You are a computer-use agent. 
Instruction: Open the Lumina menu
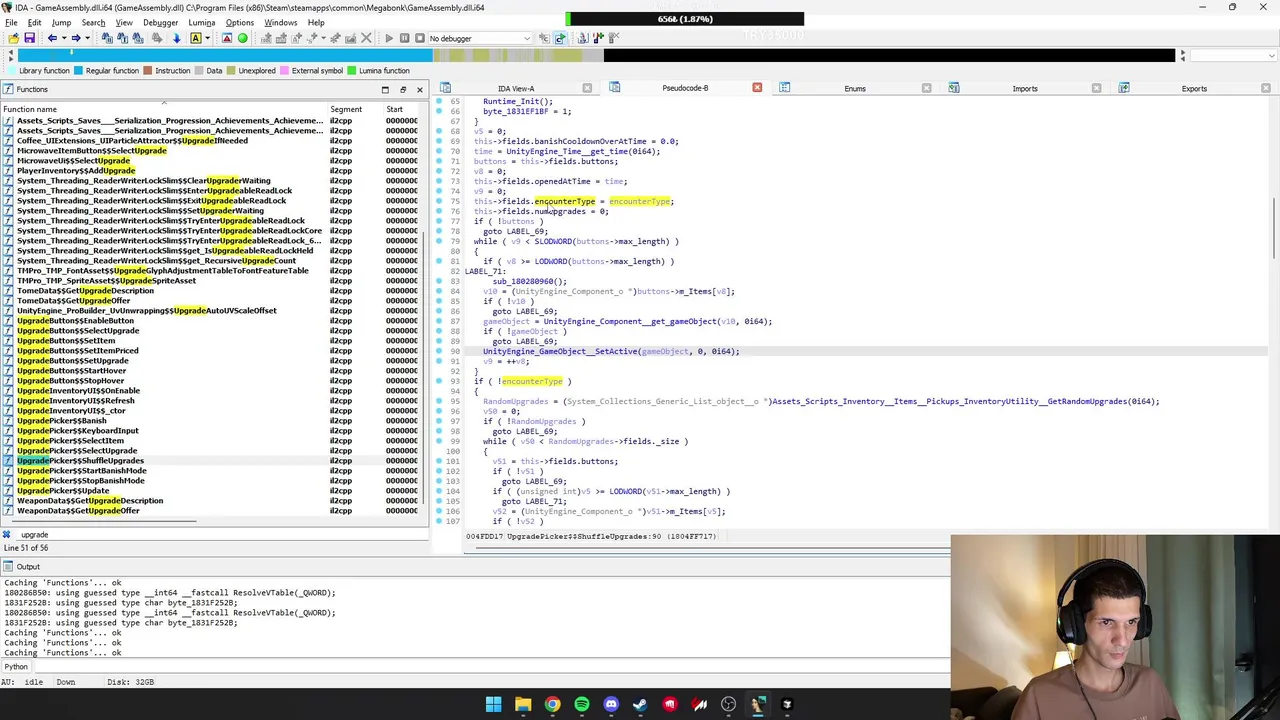(x=201, y=22)
